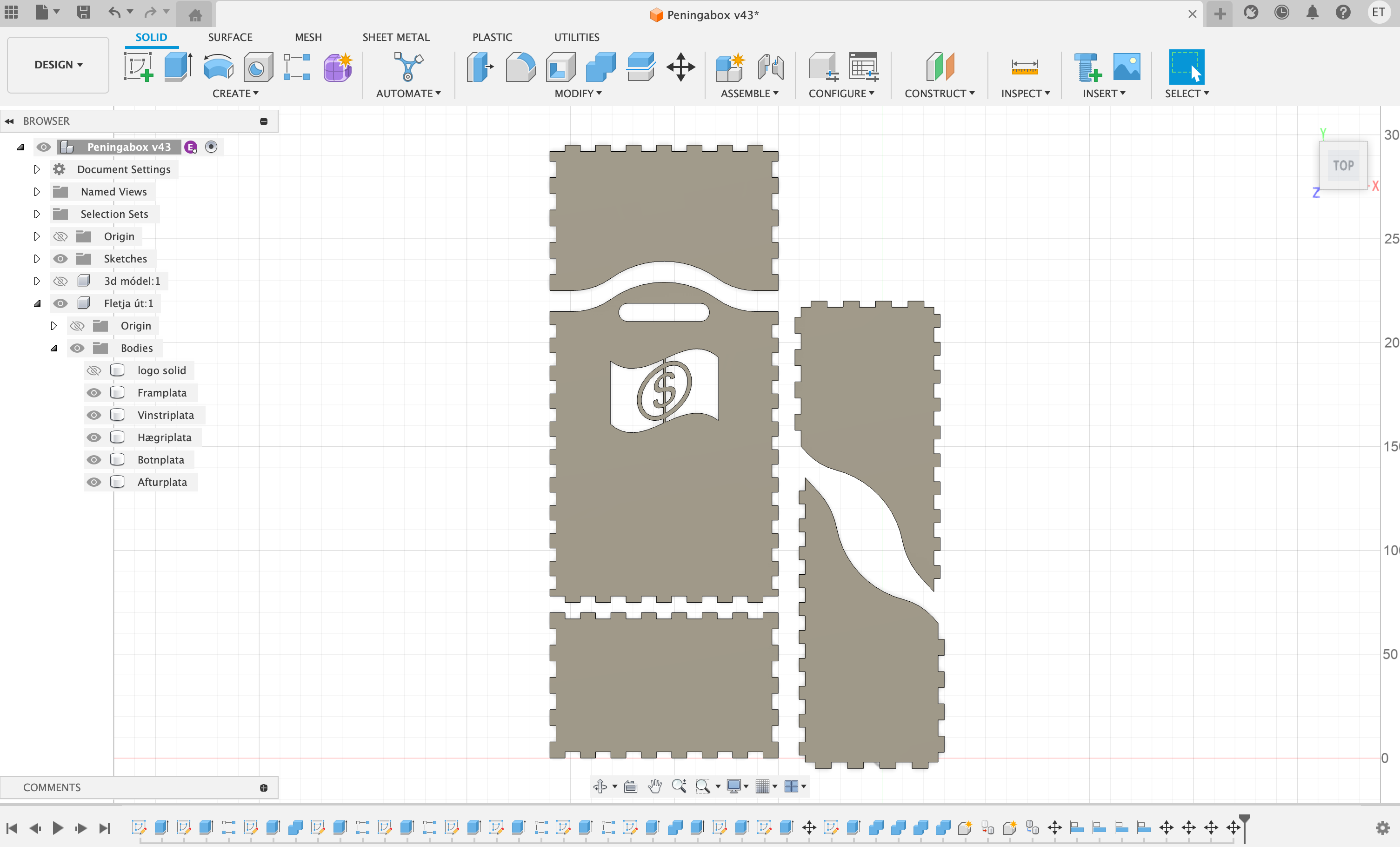
Task: Collapse the Fletja út:1 component
Action: tap(37, 303)
